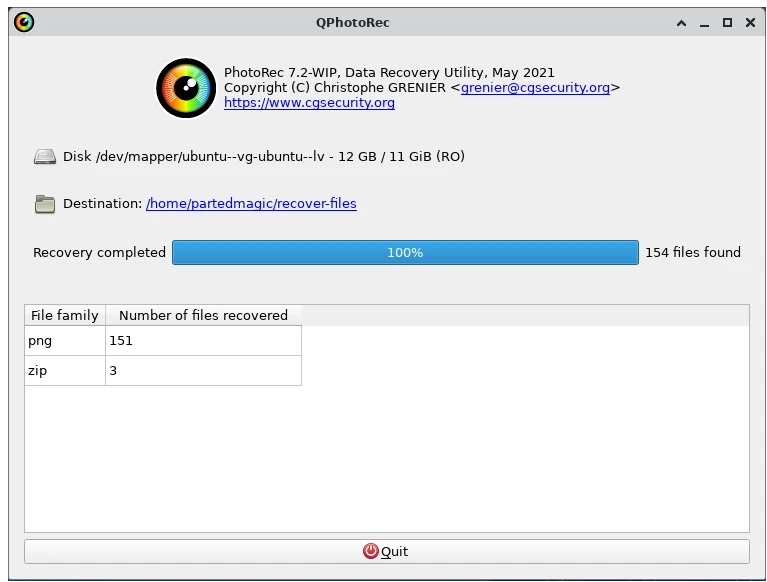The height and width of the screenshot is (582, 767).
Task: Open the /home/partedmagic/recover-files destination link
Action: (251, 203)
